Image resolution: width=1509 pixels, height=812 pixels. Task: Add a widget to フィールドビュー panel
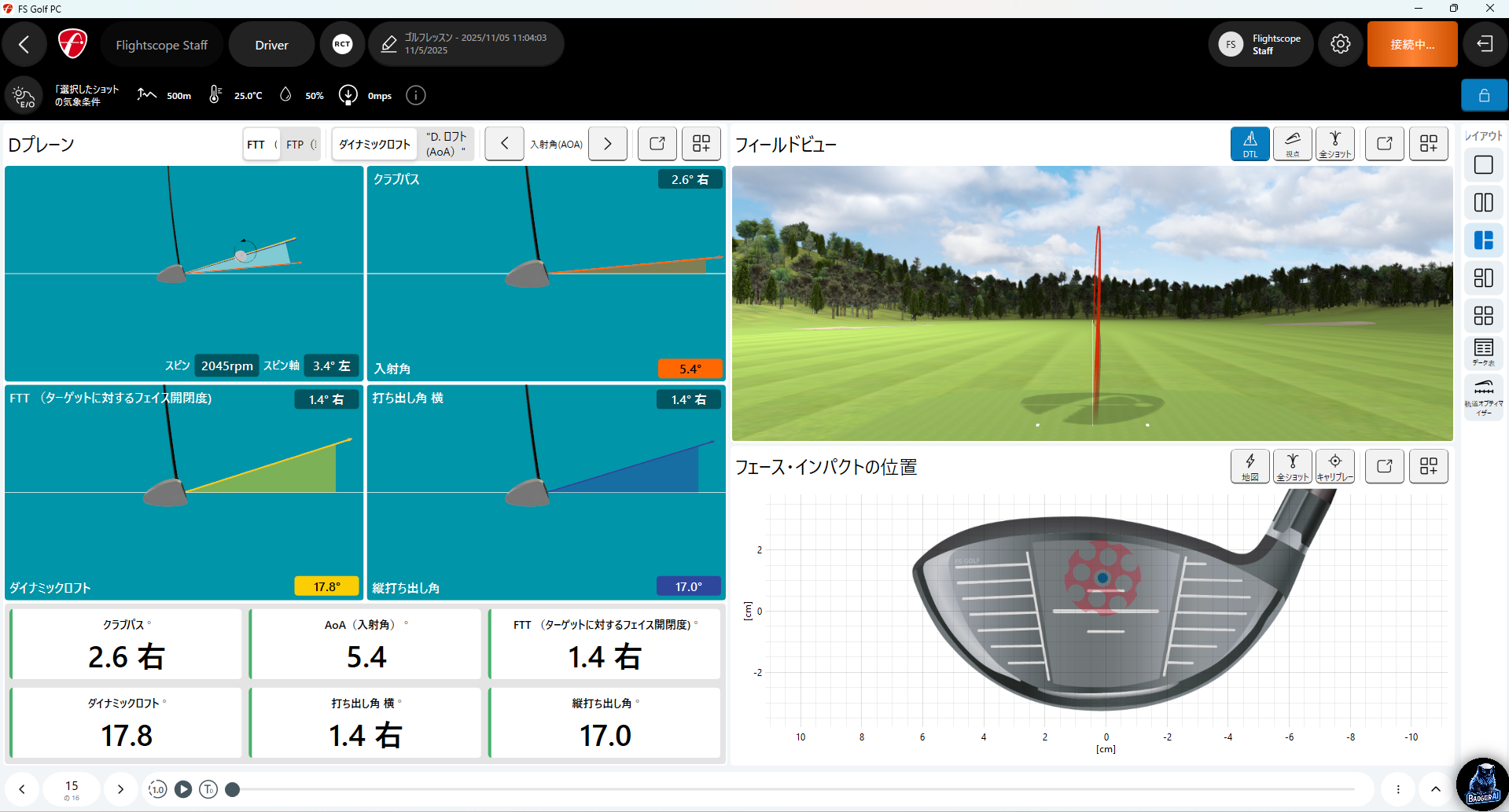[1429, 144]
